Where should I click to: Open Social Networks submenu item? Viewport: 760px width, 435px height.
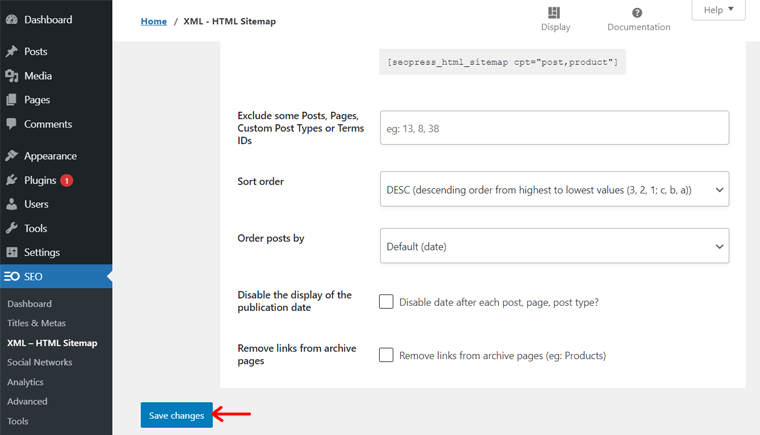click(40, 362)
